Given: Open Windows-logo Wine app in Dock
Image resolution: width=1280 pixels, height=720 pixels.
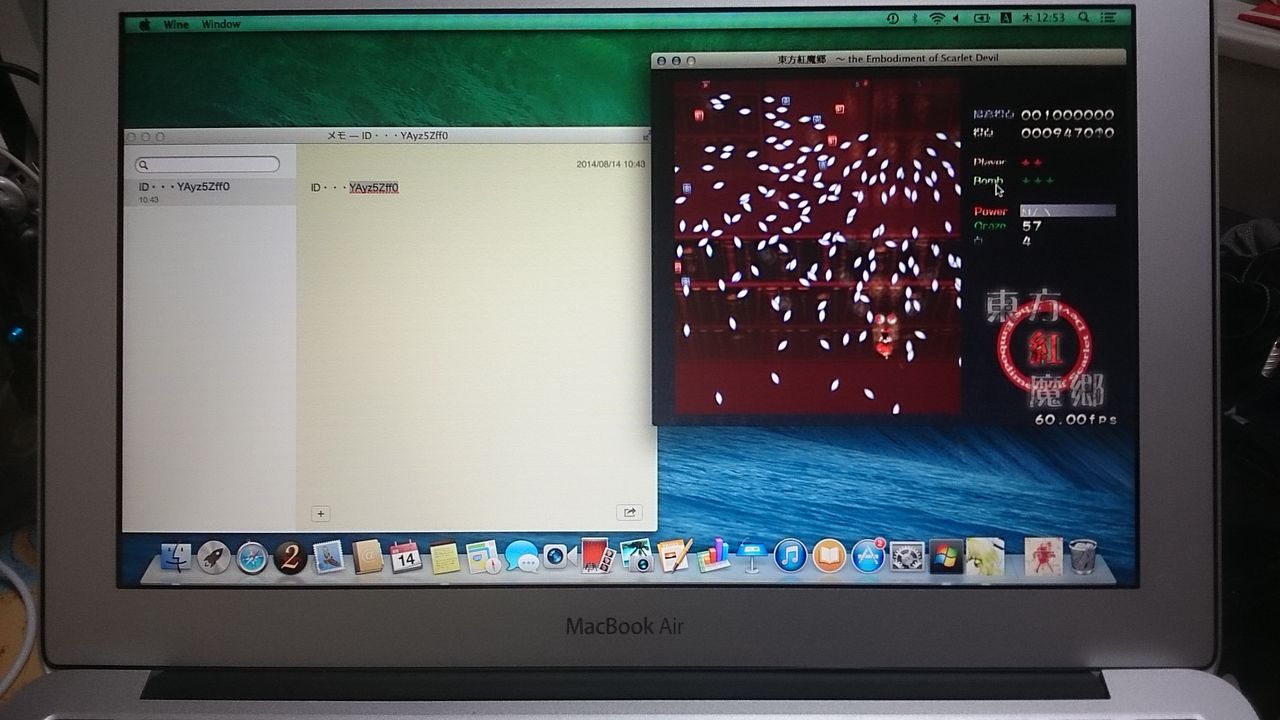Looking at the screenshot, I should click(945, 556).
